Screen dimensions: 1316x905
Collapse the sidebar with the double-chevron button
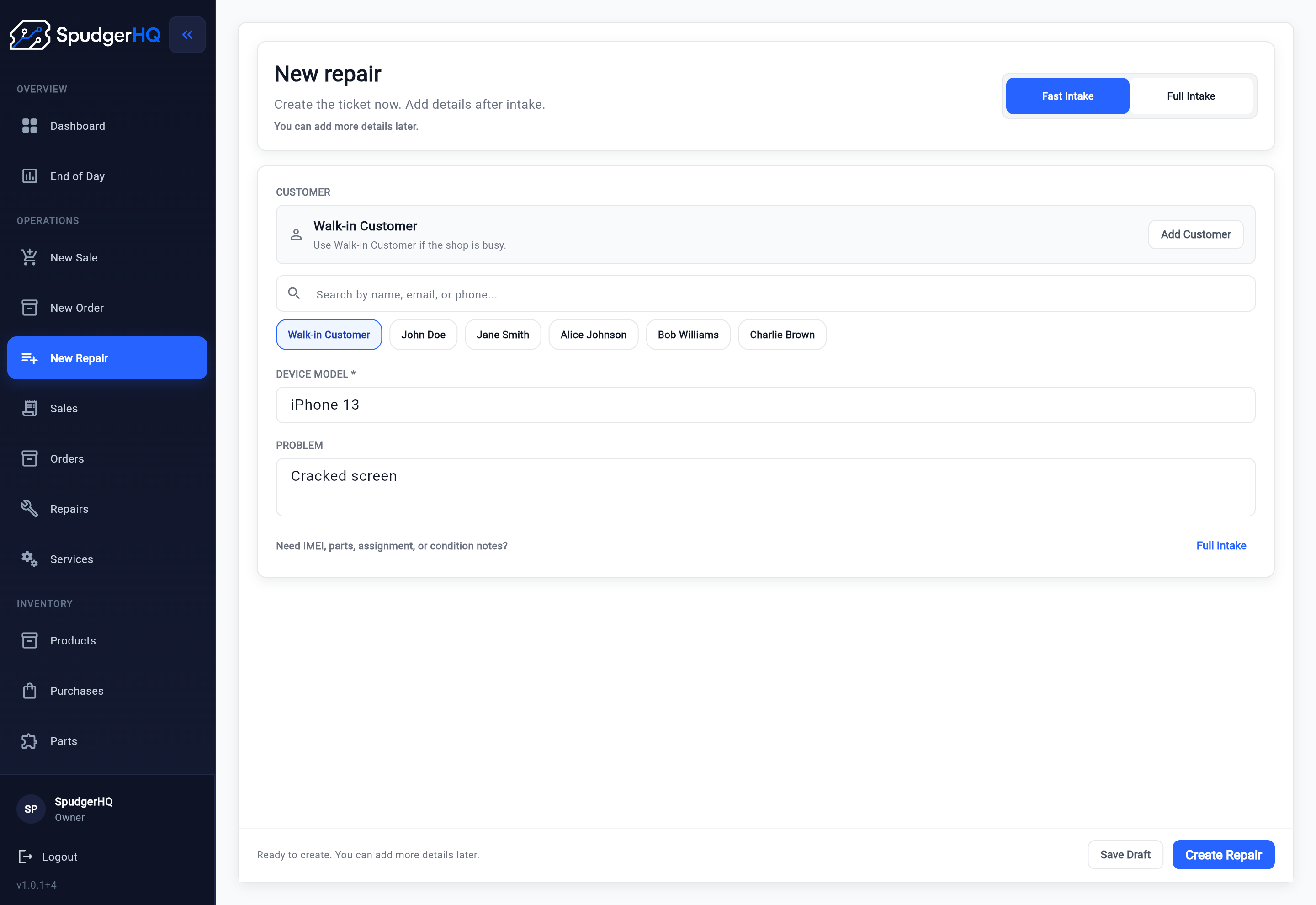(x=187, y=35)
